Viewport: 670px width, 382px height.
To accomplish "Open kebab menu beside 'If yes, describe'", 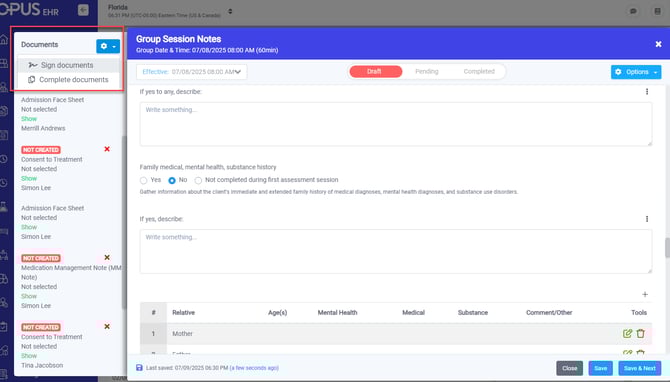I will [x=646, y=219].
